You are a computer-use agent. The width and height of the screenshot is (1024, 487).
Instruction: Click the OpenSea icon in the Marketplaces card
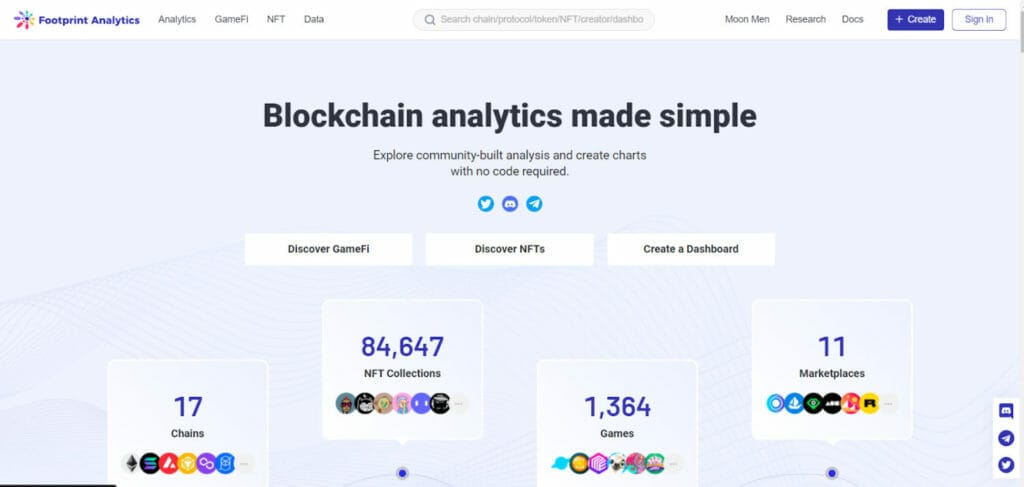794,403
